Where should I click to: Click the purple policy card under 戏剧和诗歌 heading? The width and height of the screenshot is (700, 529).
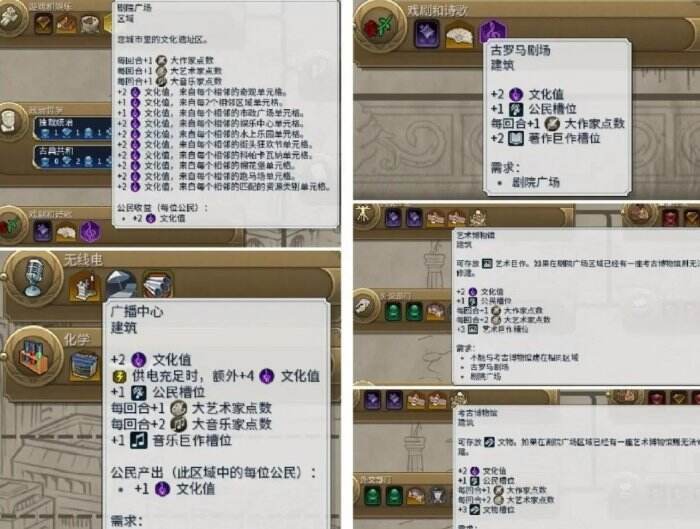pos(427,34)
